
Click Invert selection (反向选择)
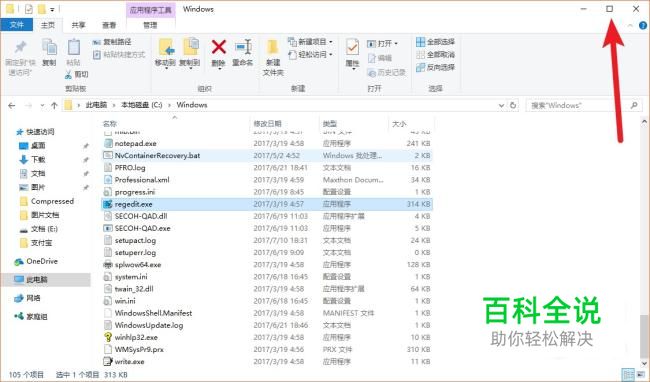[x=435, y=67]
